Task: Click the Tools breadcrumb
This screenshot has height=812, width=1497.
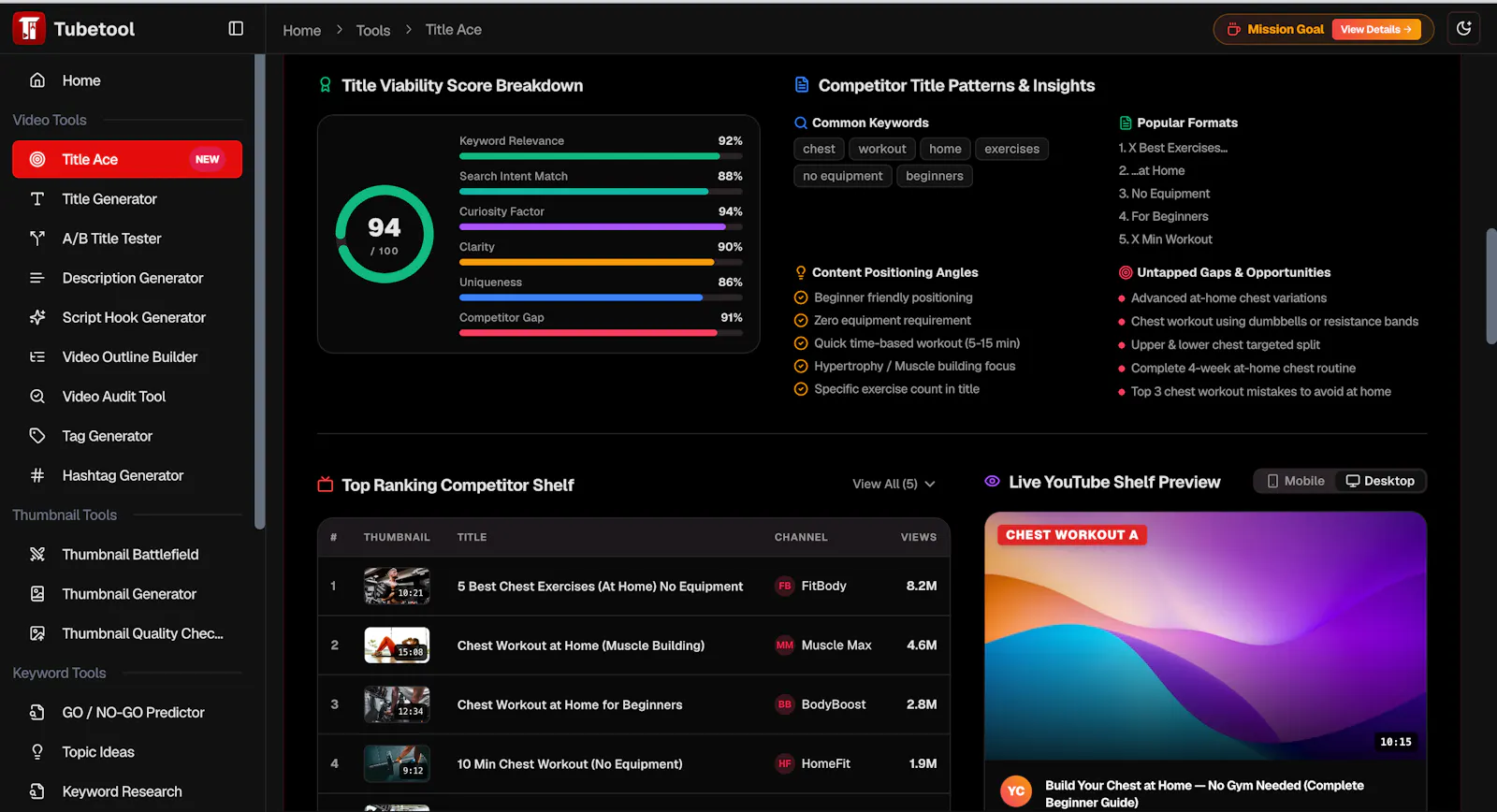Action: (x=373, y=30)
